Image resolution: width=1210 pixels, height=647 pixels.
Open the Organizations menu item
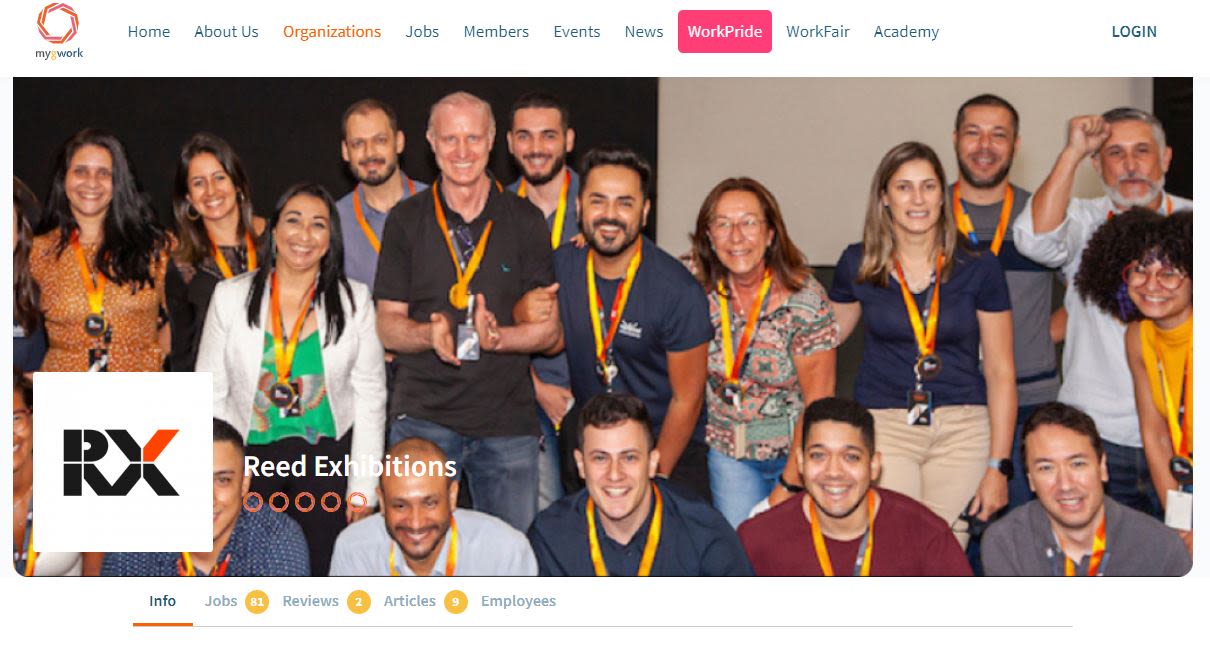click(332, 32)
